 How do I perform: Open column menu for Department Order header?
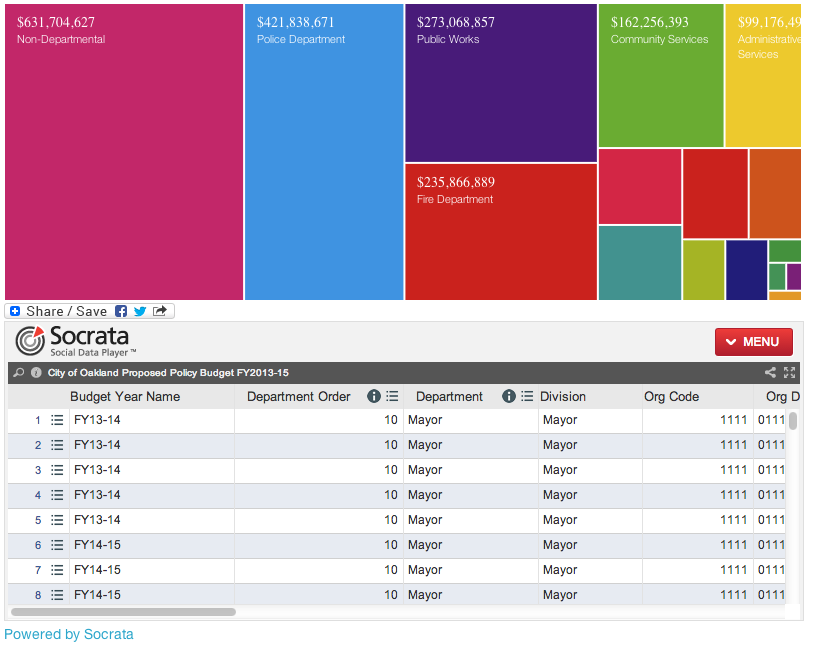click(x=392, y=397)
